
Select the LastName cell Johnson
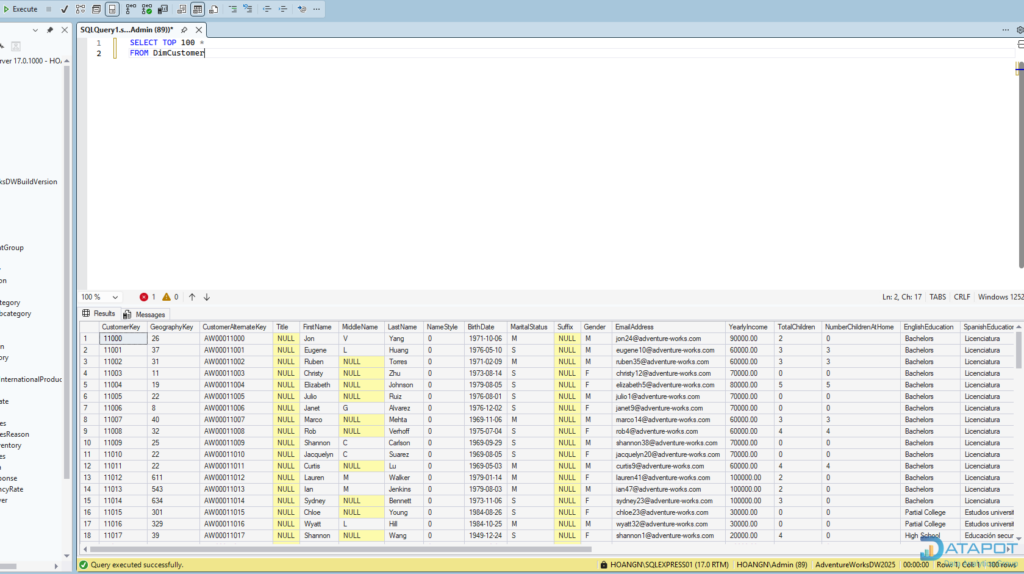403,385
